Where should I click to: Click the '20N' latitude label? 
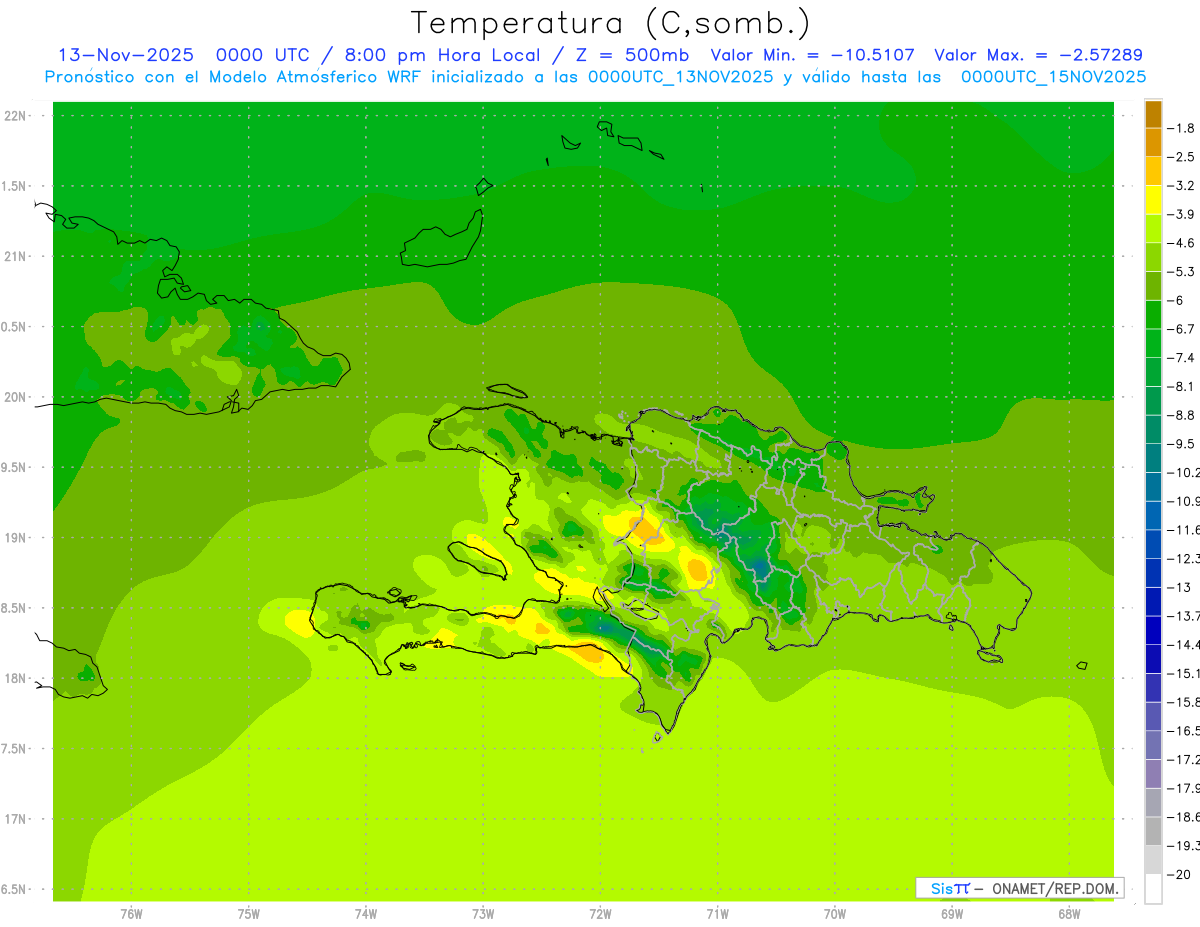pos(15,398)
